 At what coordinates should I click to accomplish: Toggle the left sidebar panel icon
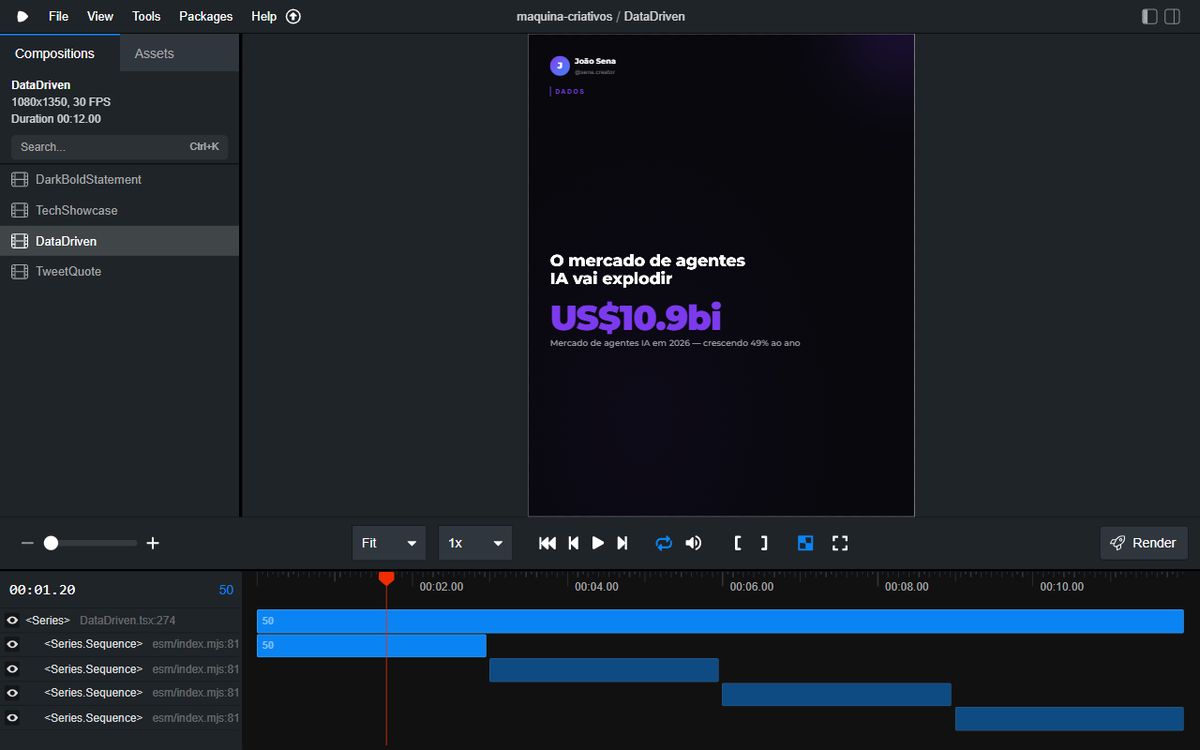[x=1150, y=16]
